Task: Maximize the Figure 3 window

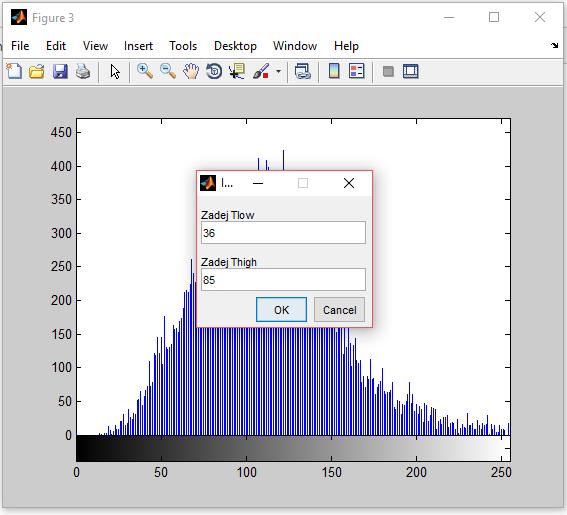Action: click(494, 17)
